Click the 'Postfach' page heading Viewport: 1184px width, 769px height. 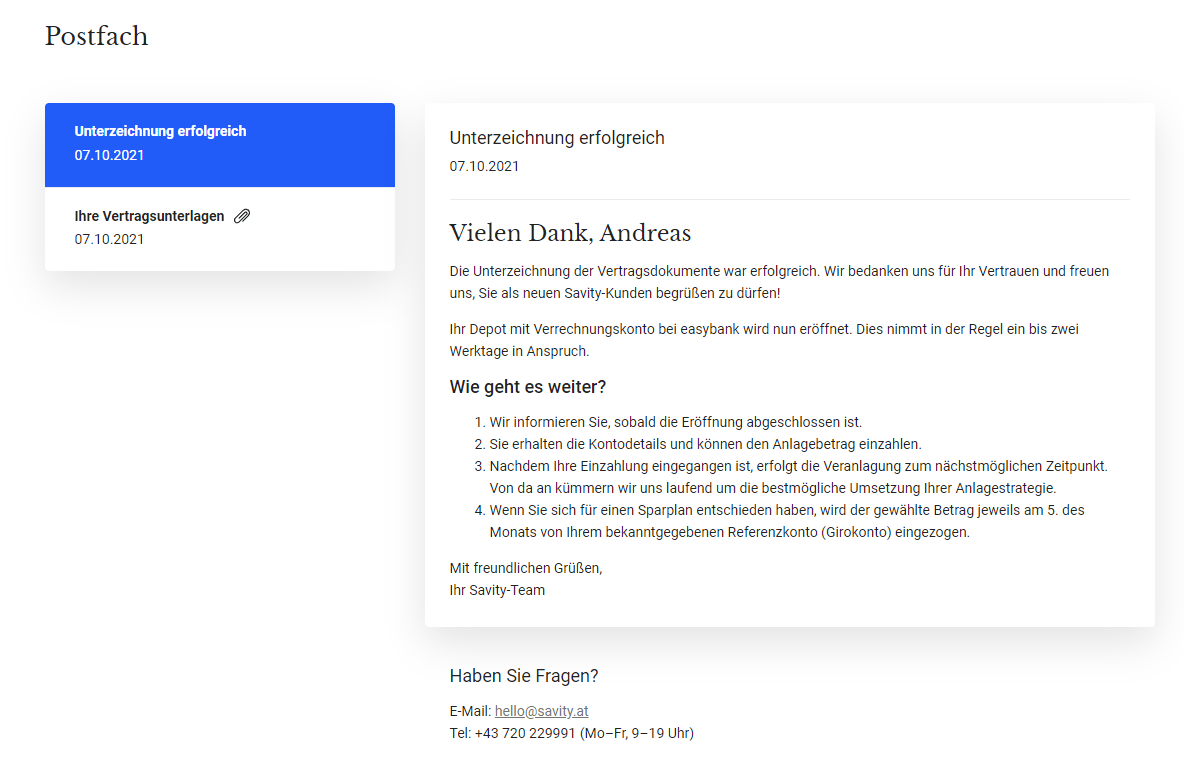click(96, 36)
